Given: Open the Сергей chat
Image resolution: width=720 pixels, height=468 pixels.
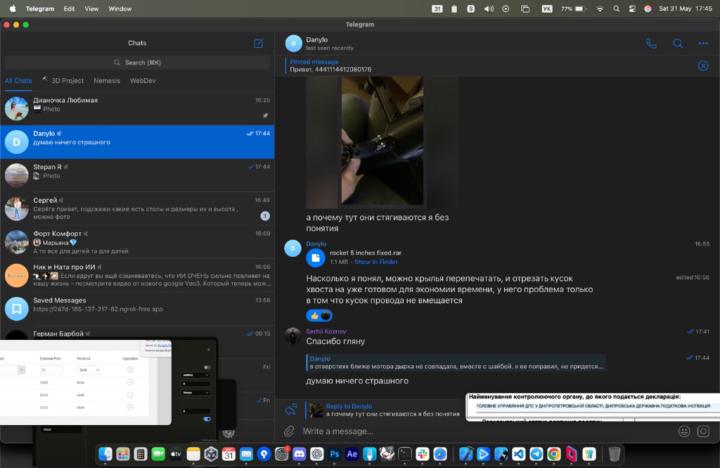Looking at the screenshot, I should coord(137,208).
